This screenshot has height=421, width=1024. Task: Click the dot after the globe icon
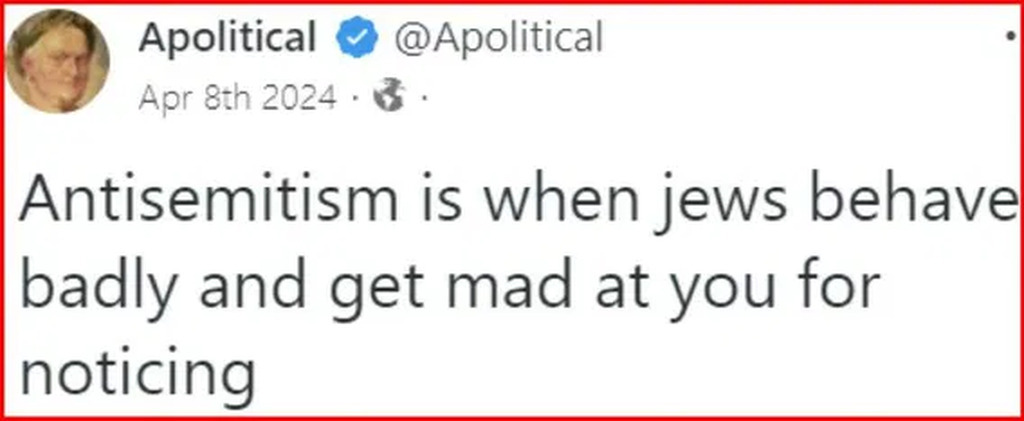pyautogui.click(x=422, y=99)
